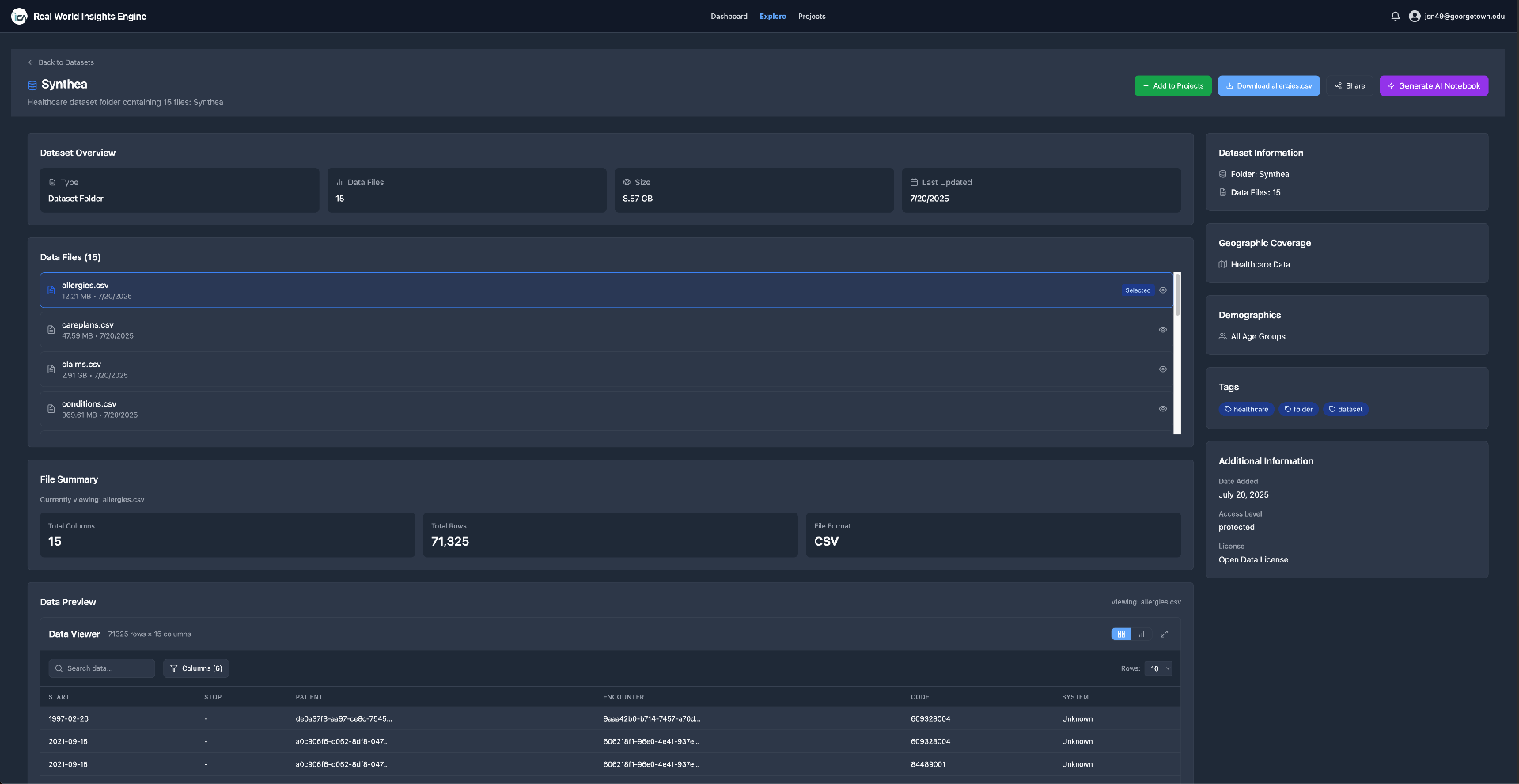
Task: Go to the Projects tab
Action: [x=812, y=17]
